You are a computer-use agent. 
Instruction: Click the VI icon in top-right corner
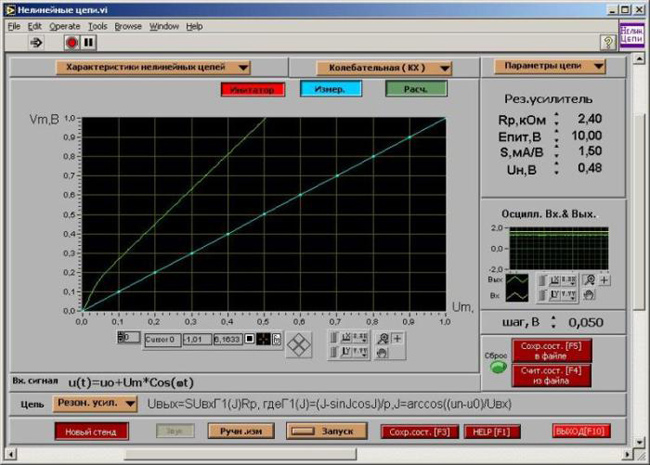[631, 35]
